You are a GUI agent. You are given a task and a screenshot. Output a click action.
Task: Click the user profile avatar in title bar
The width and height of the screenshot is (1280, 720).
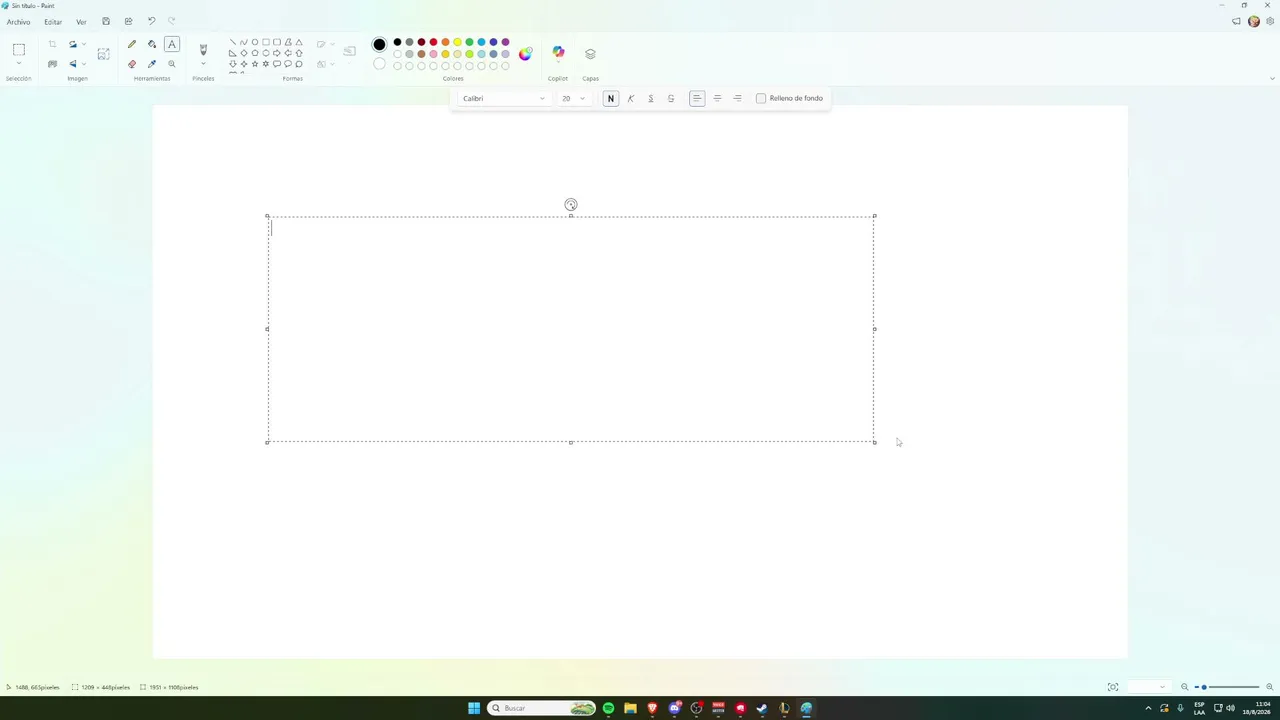[1254, 21]
